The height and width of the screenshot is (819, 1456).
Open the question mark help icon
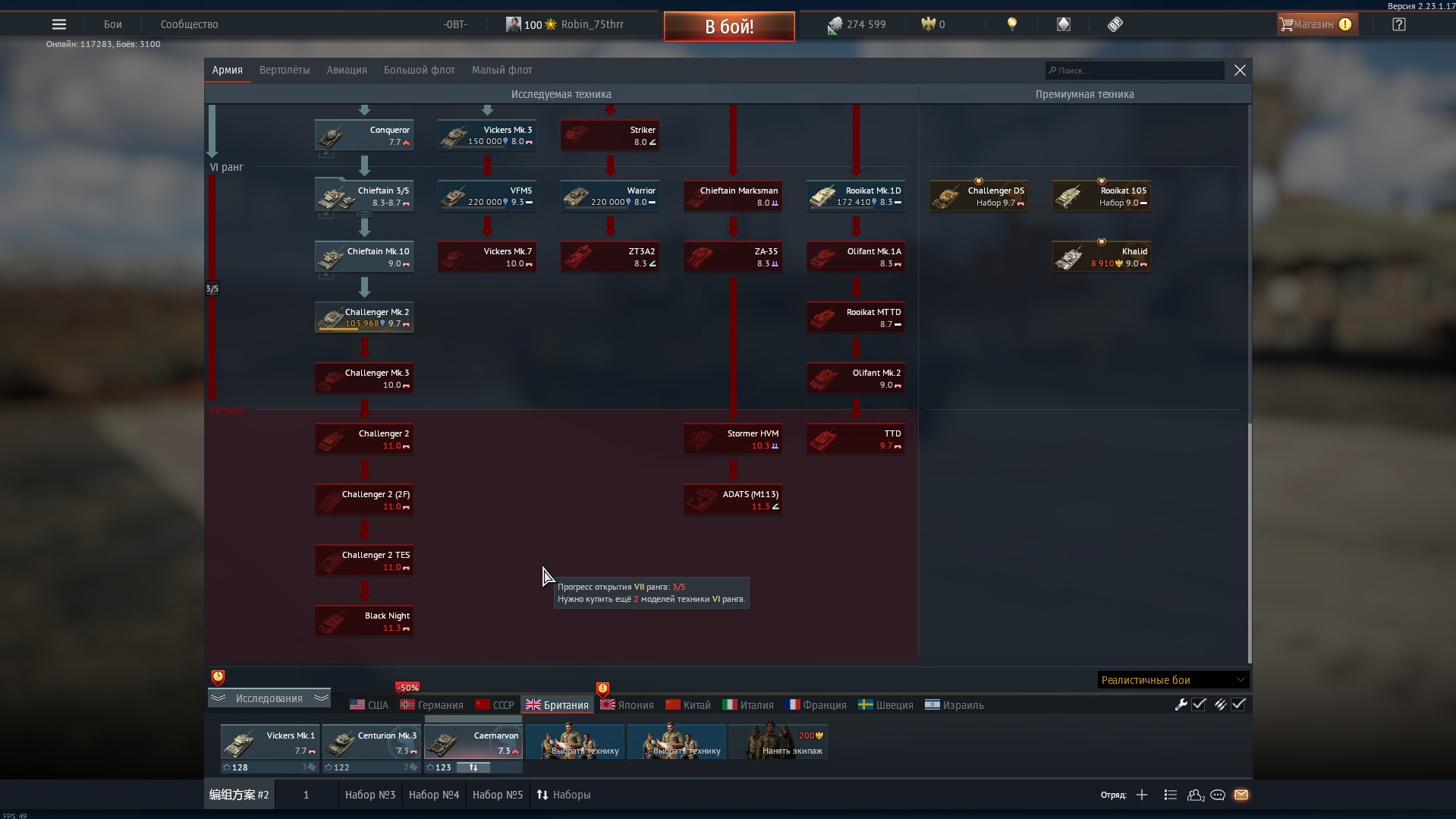[x=1399, y=24]
